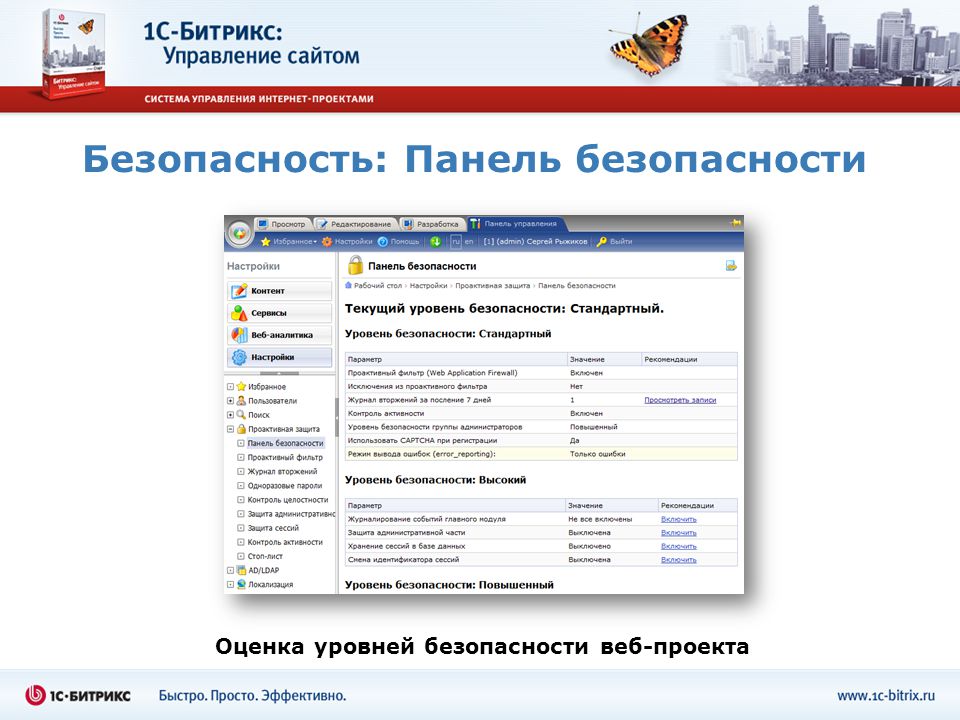
Task: Click Включить for Хранение сессий в базе данных
Action: (679, 546)
